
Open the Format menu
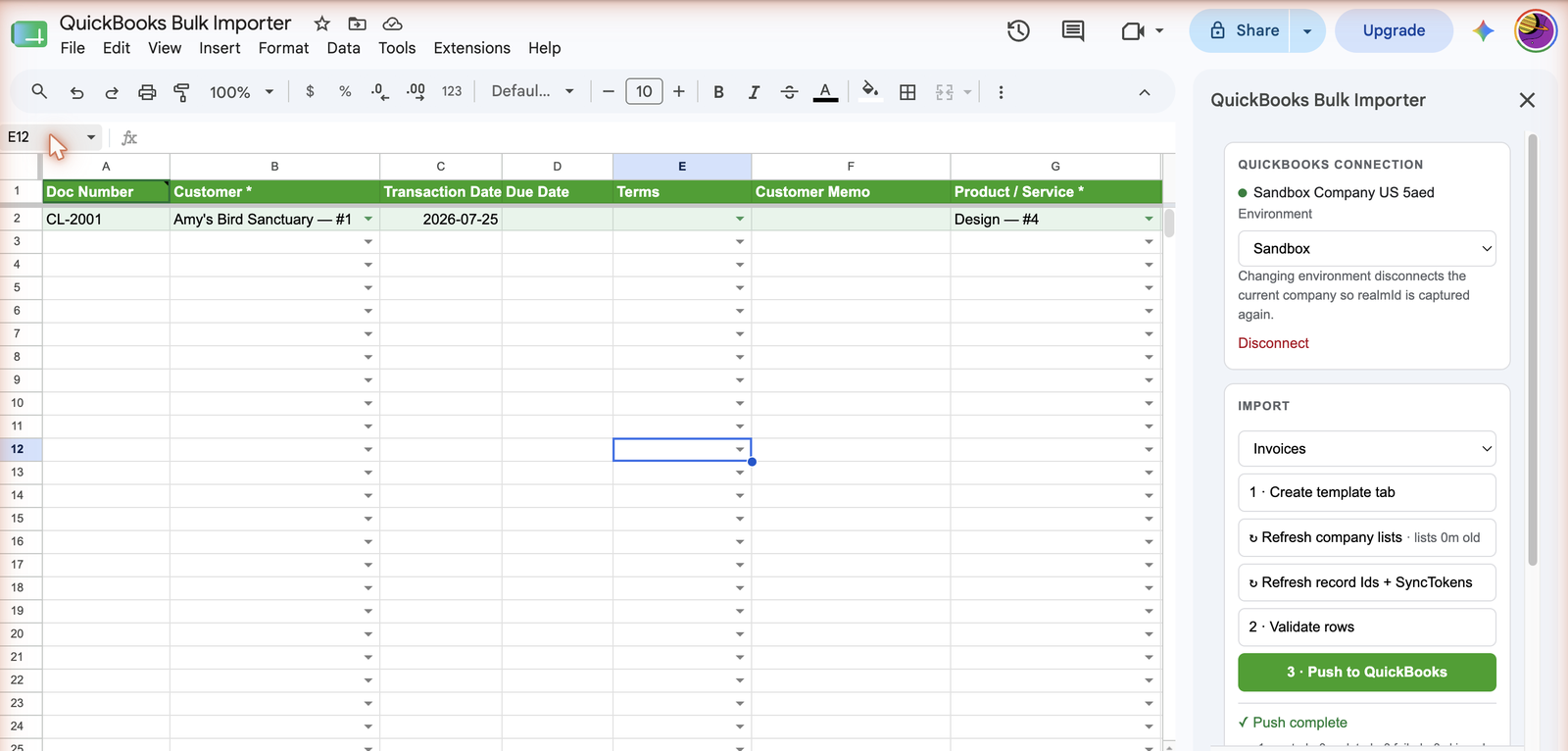coord(283,48)
